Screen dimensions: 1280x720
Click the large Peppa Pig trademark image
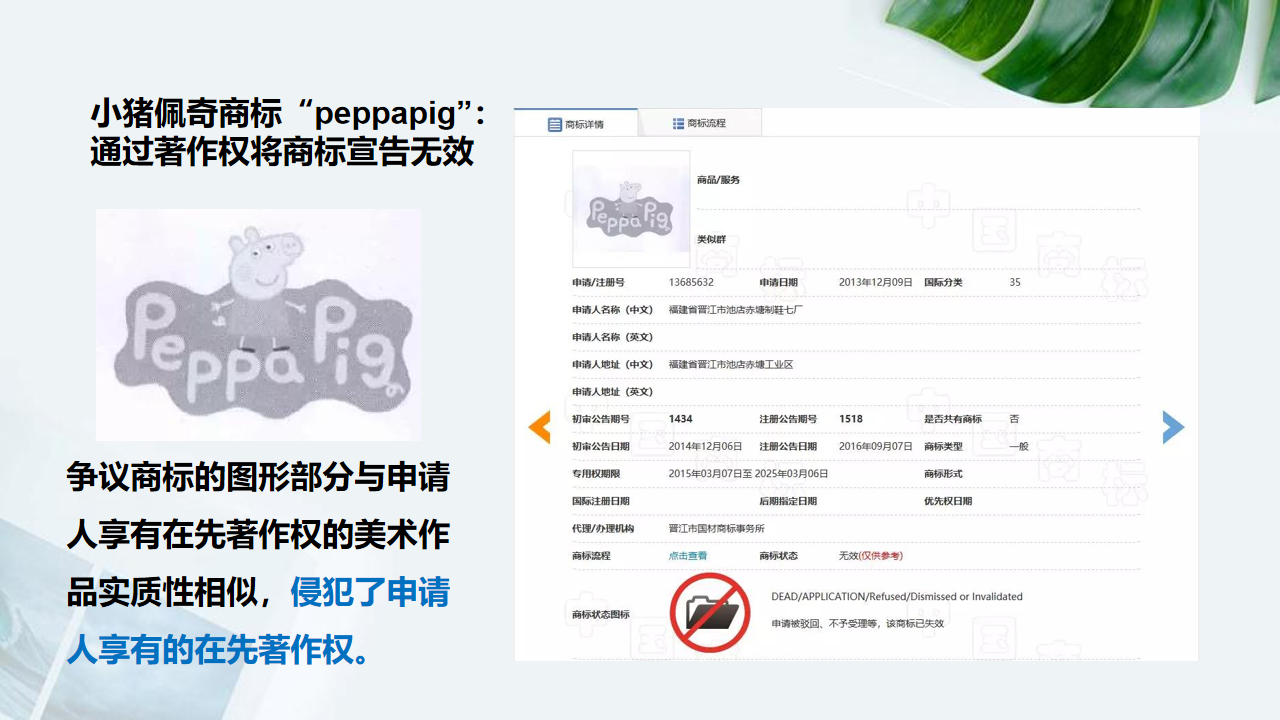258,325
